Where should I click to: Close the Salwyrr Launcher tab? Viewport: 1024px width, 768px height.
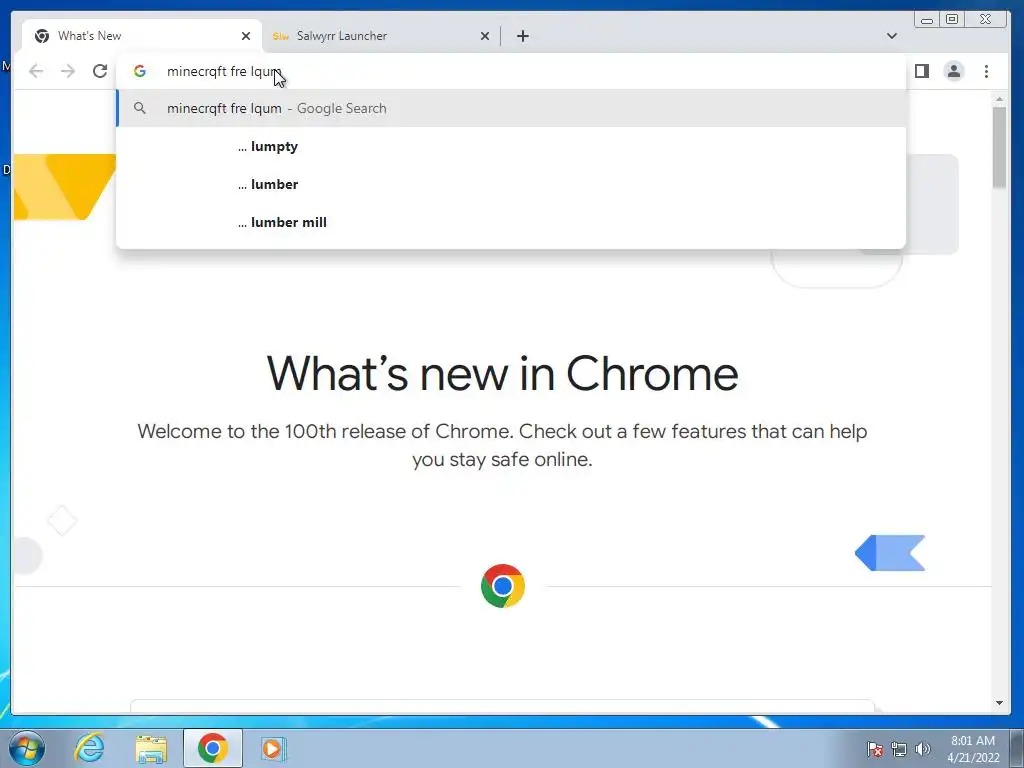485,36
